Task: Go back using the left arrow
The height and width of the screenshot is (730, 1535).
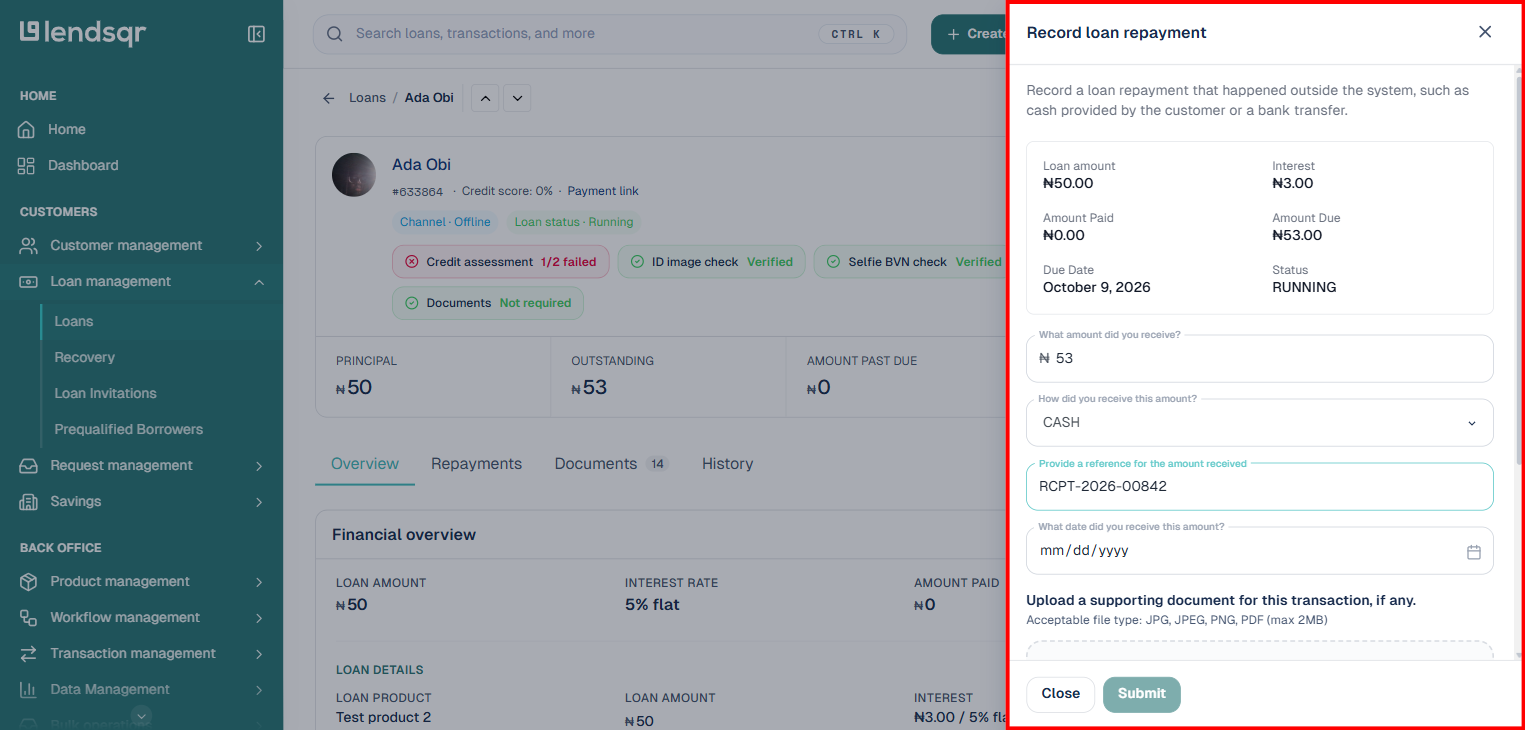Action: 328,98
